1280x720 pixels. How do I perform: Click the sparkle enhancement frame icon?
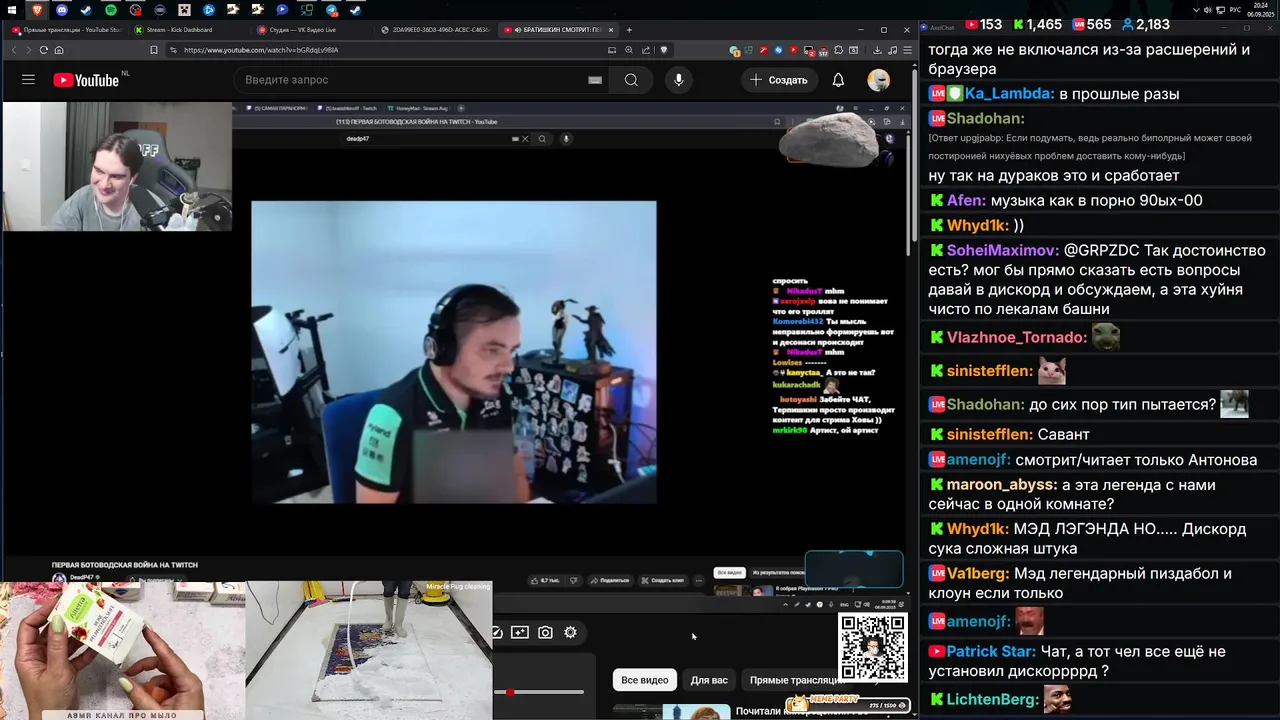(x=520, y=632)
